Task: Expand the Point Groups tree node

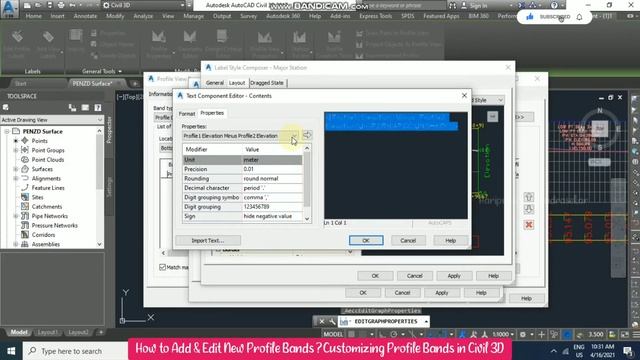Action: tap(16, 150)
